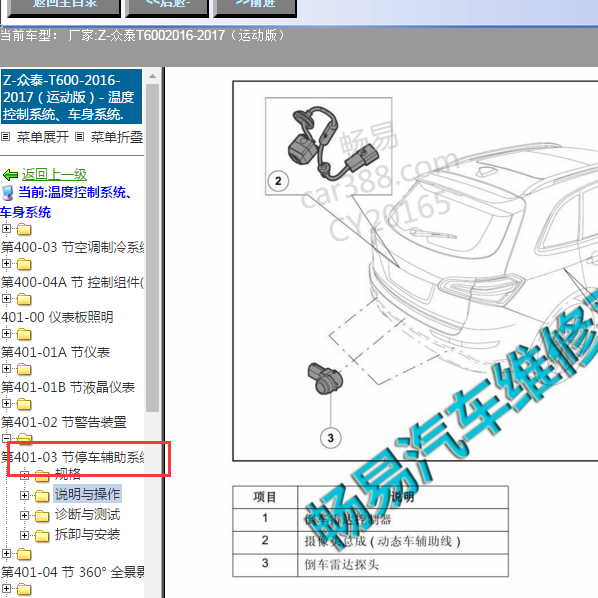Click the sidebar vertical scrollbar thumb

[x=153, y=248]
